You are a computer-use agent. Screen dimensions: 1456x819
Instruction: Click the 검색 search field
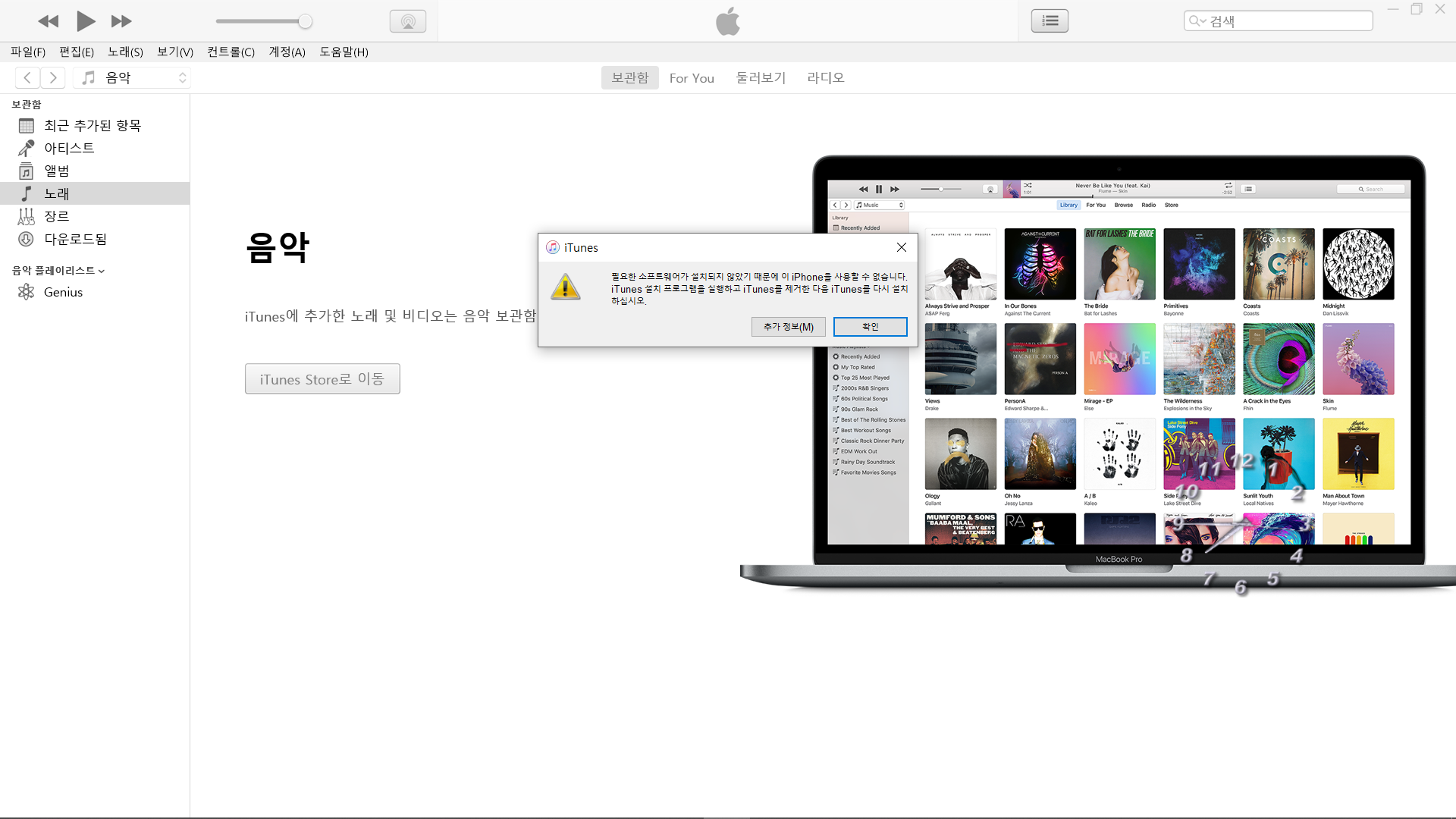1278,21
